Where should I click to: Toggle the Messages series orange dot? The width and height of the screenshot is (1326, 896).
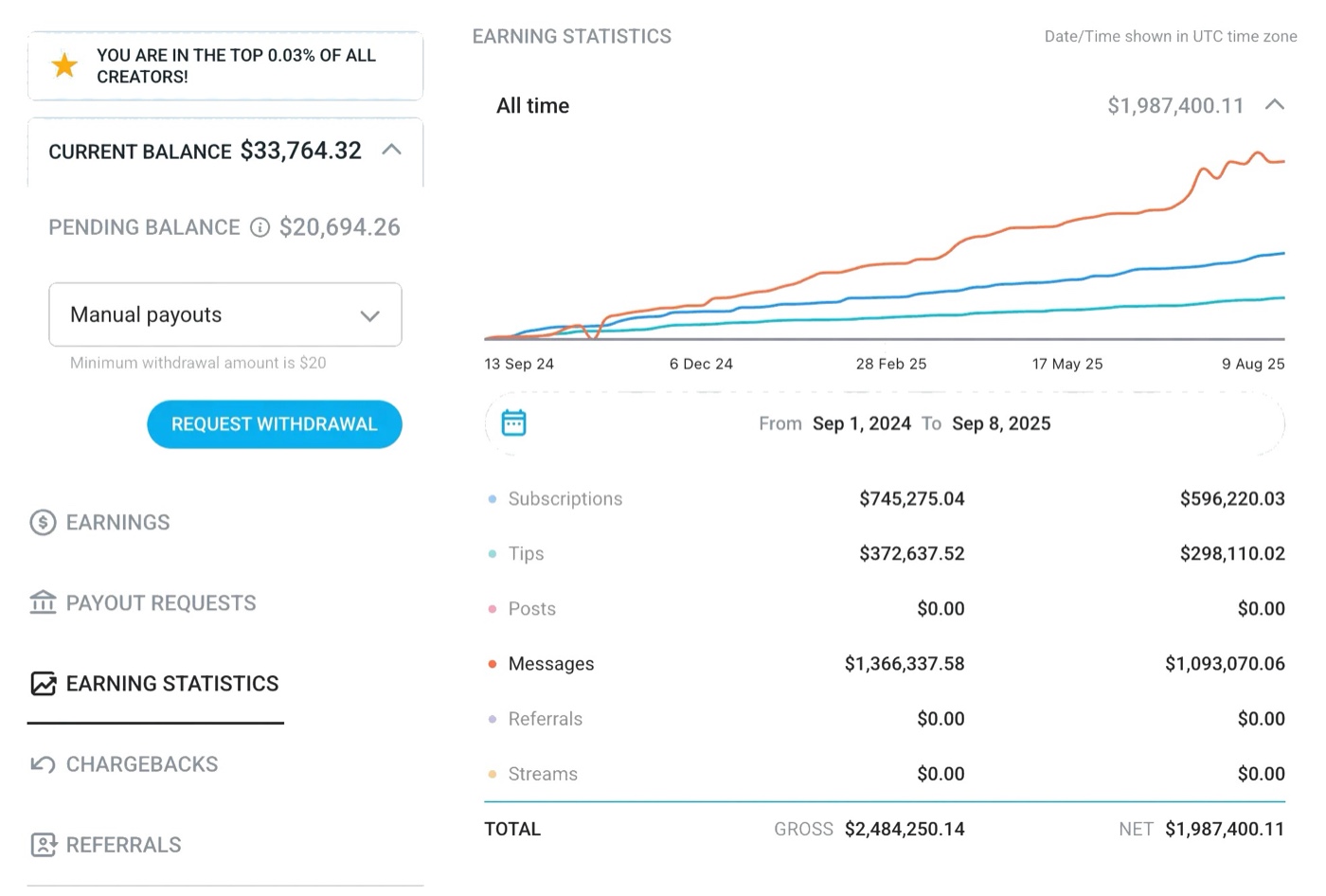click(x=492, y=664)
